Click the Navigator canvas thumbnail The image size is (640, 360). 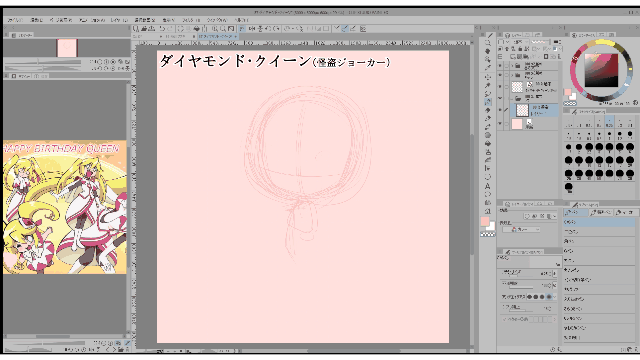(x=67, y=48)
